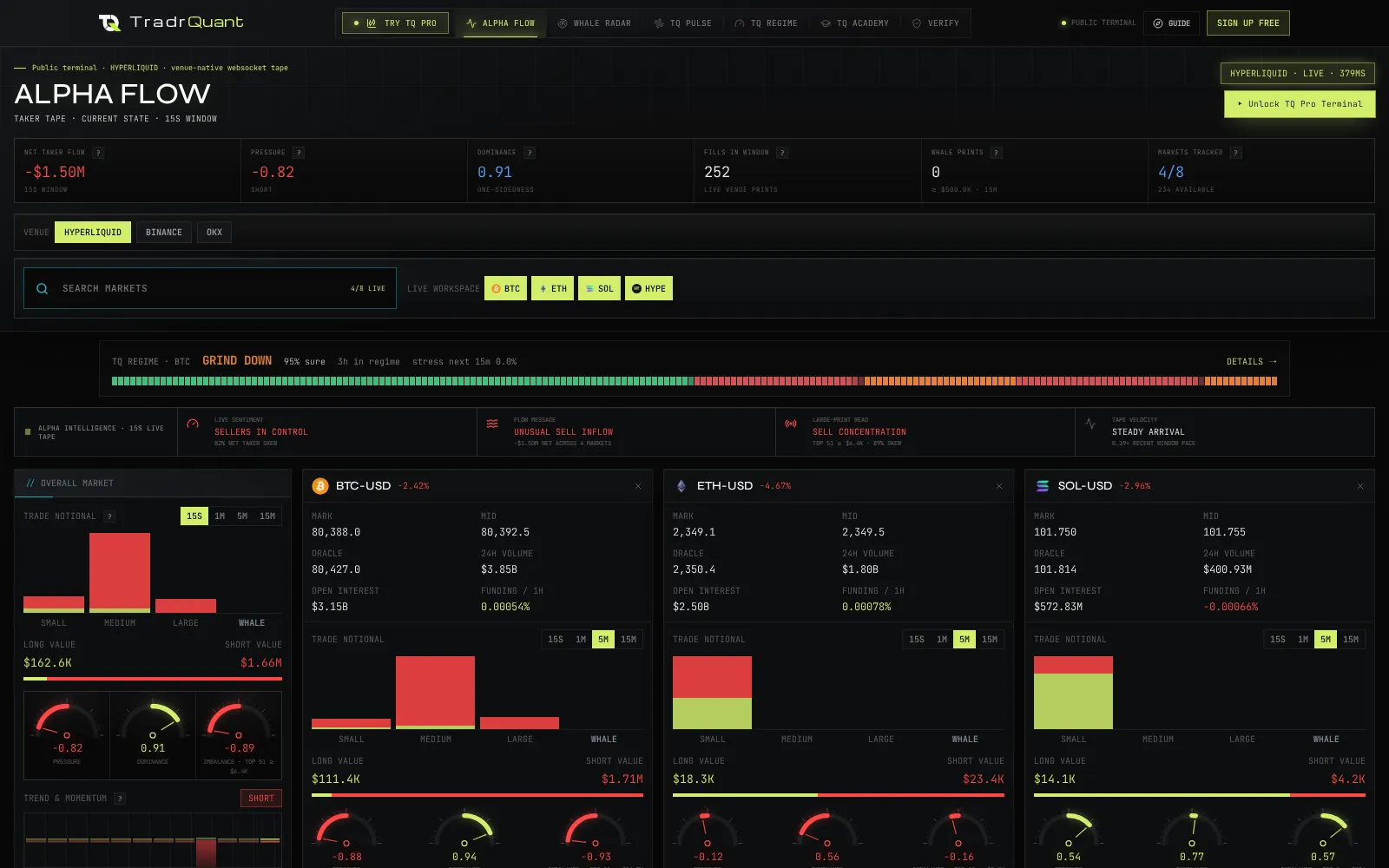Select 15S window on BTC-USD card
The width and height of the screenshot is (1389, 868).
tap(556, 640)
